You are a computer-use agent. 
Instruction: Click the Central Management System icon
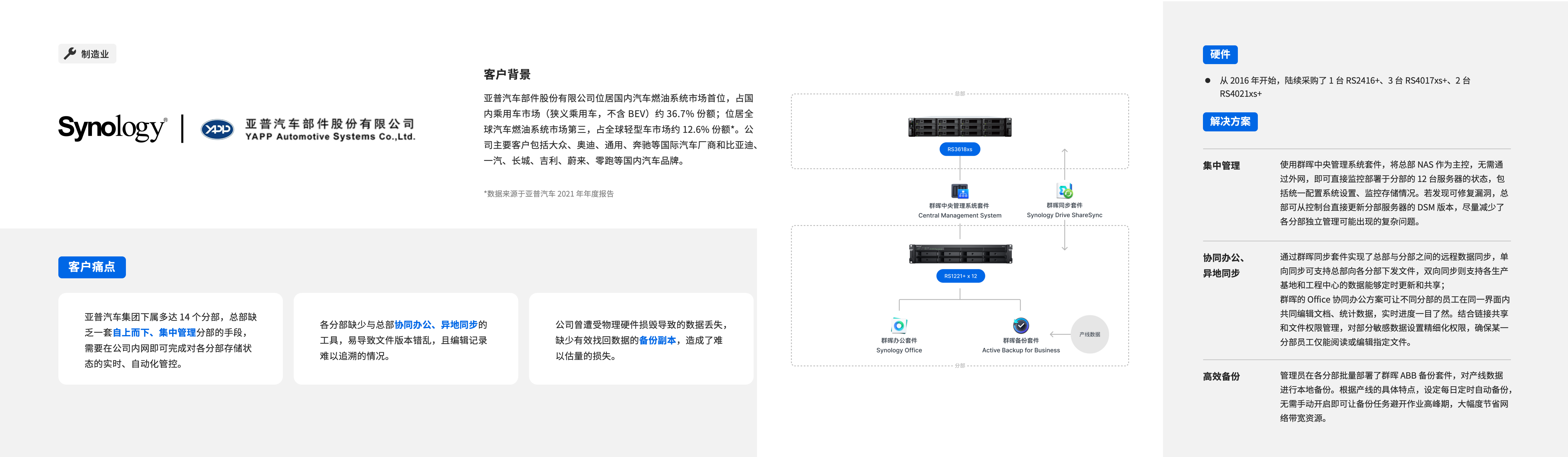[x=959, y=191]
